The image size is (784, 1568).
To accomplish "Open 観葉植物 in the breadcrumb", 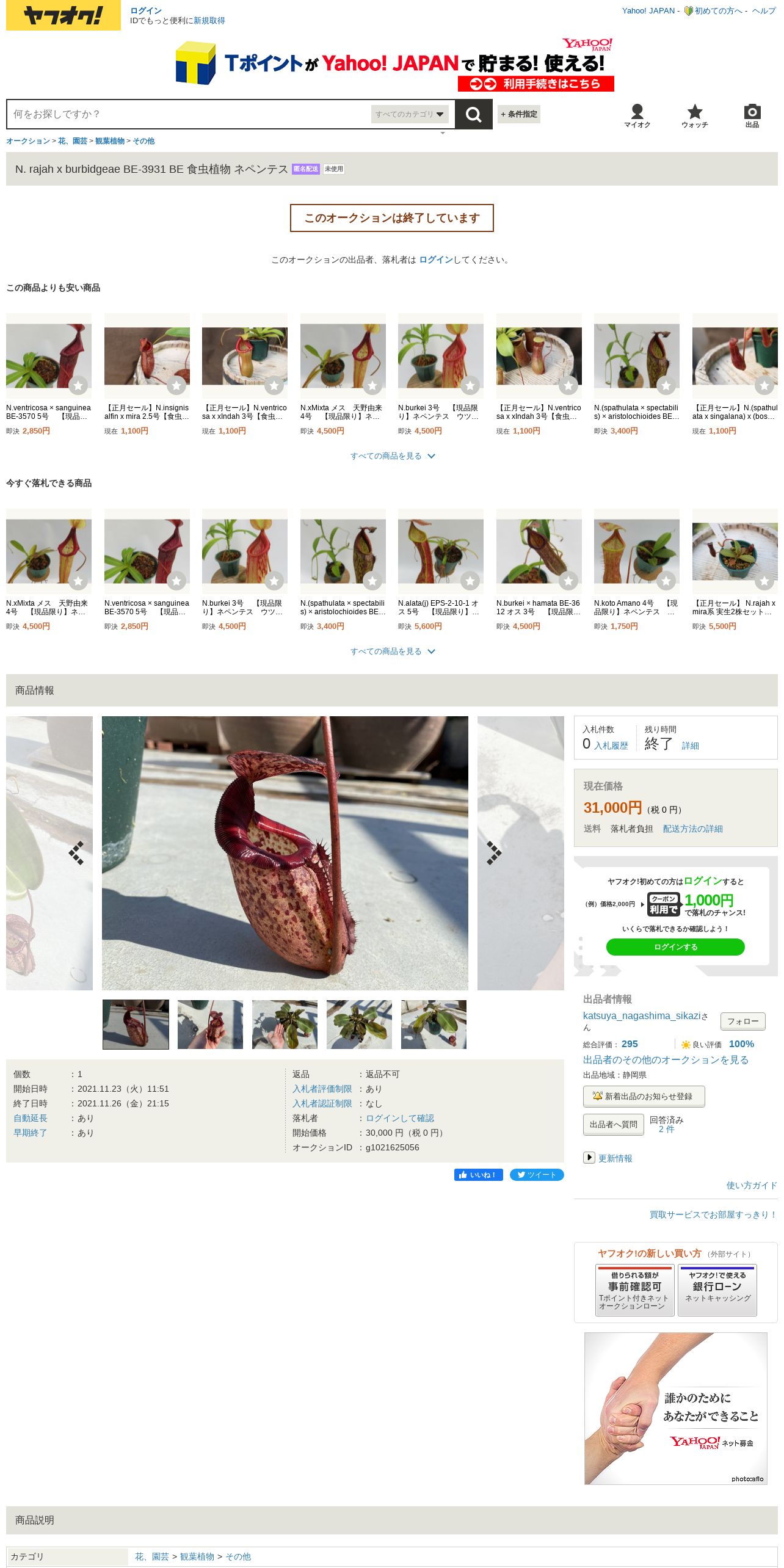I will [110, 141].
